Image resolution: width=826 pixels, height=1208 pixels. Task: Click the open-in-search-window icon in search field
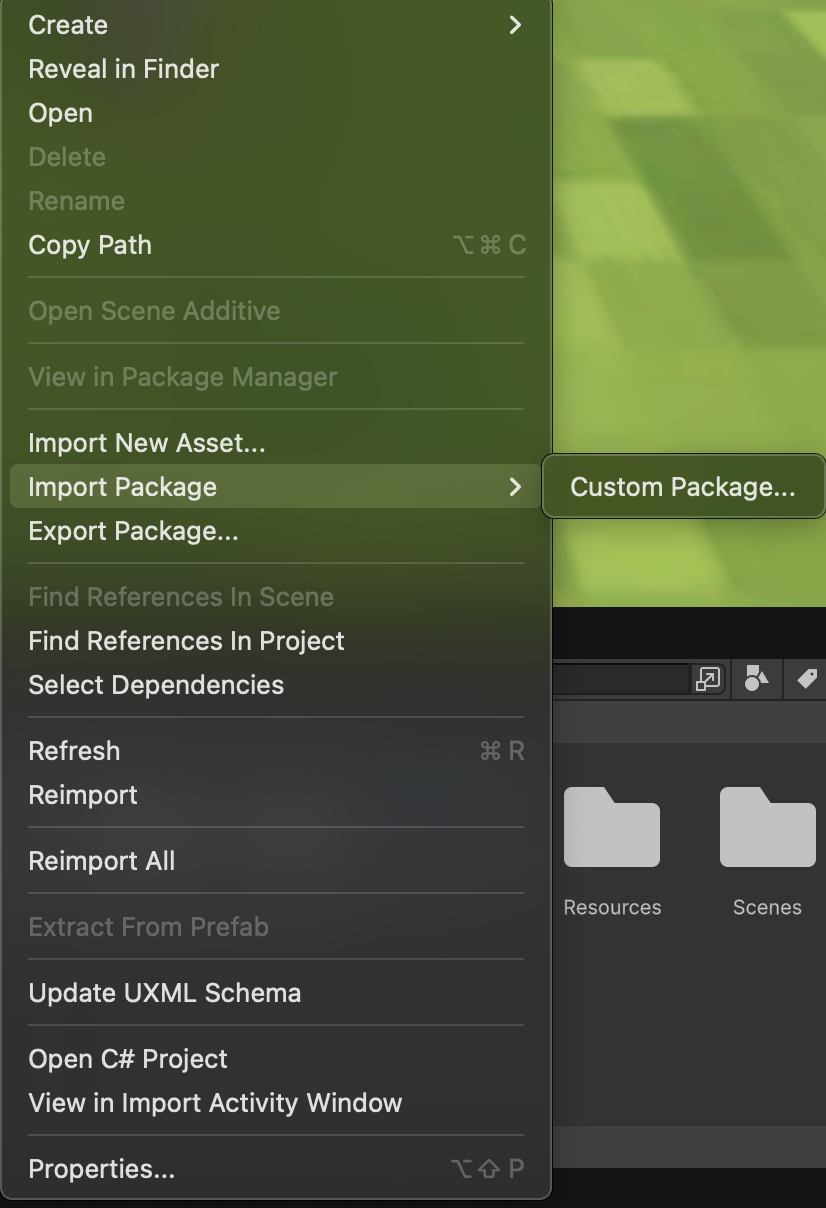[707, 680]
